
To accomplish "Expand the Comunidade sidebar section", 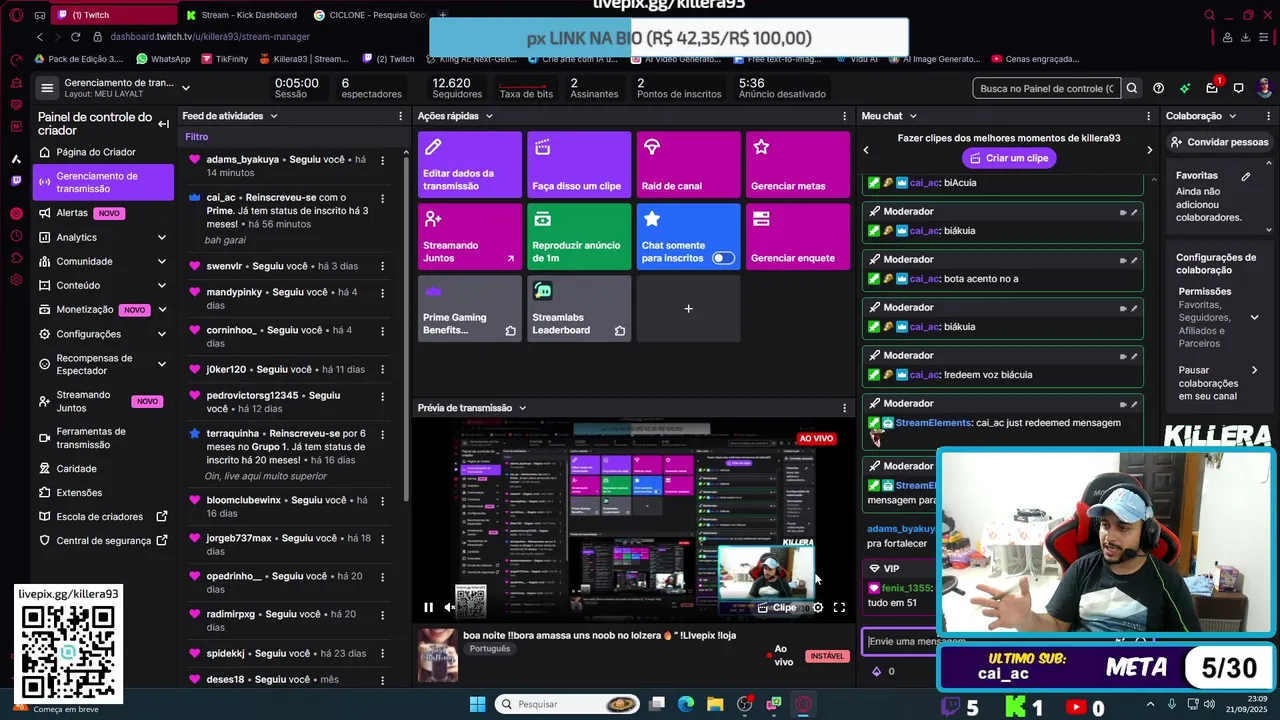I will 162,261.
